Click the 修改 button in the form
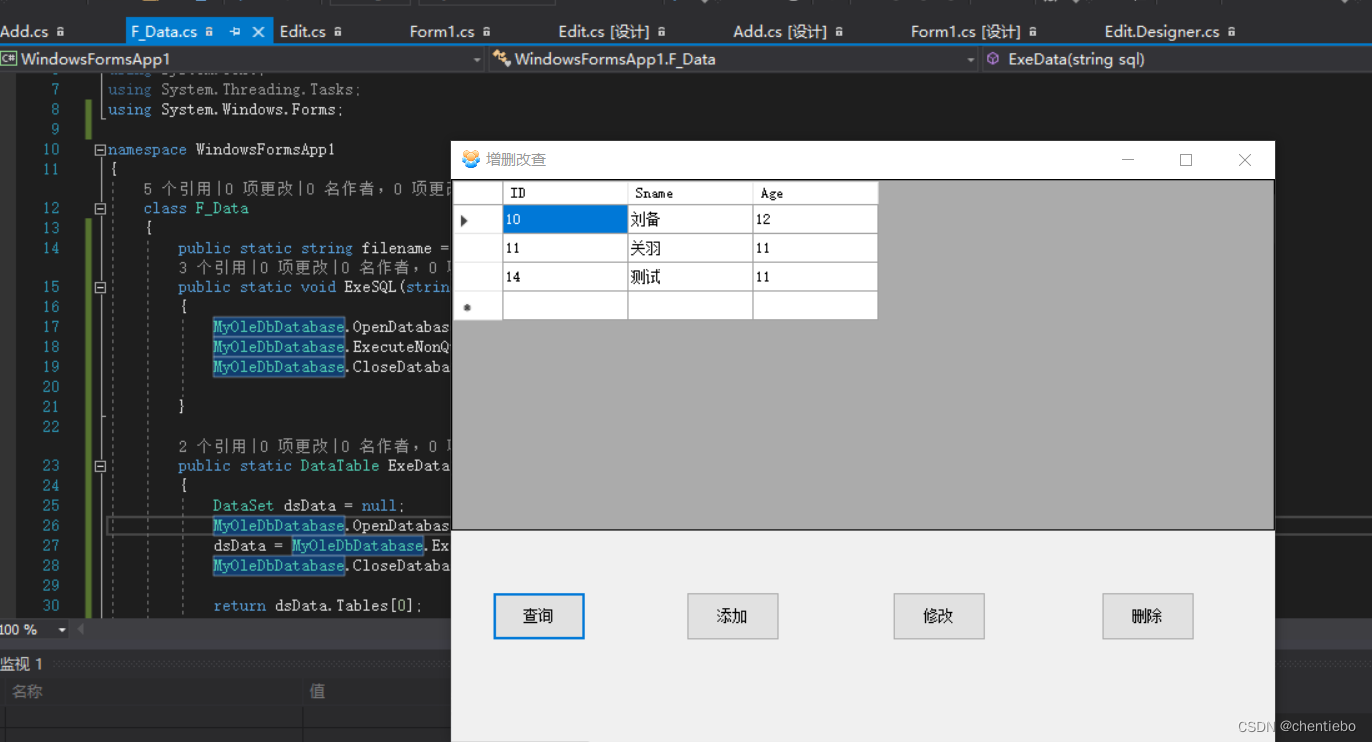The height and width of the screenshot is (742, 1372). [x=938, y=616]
